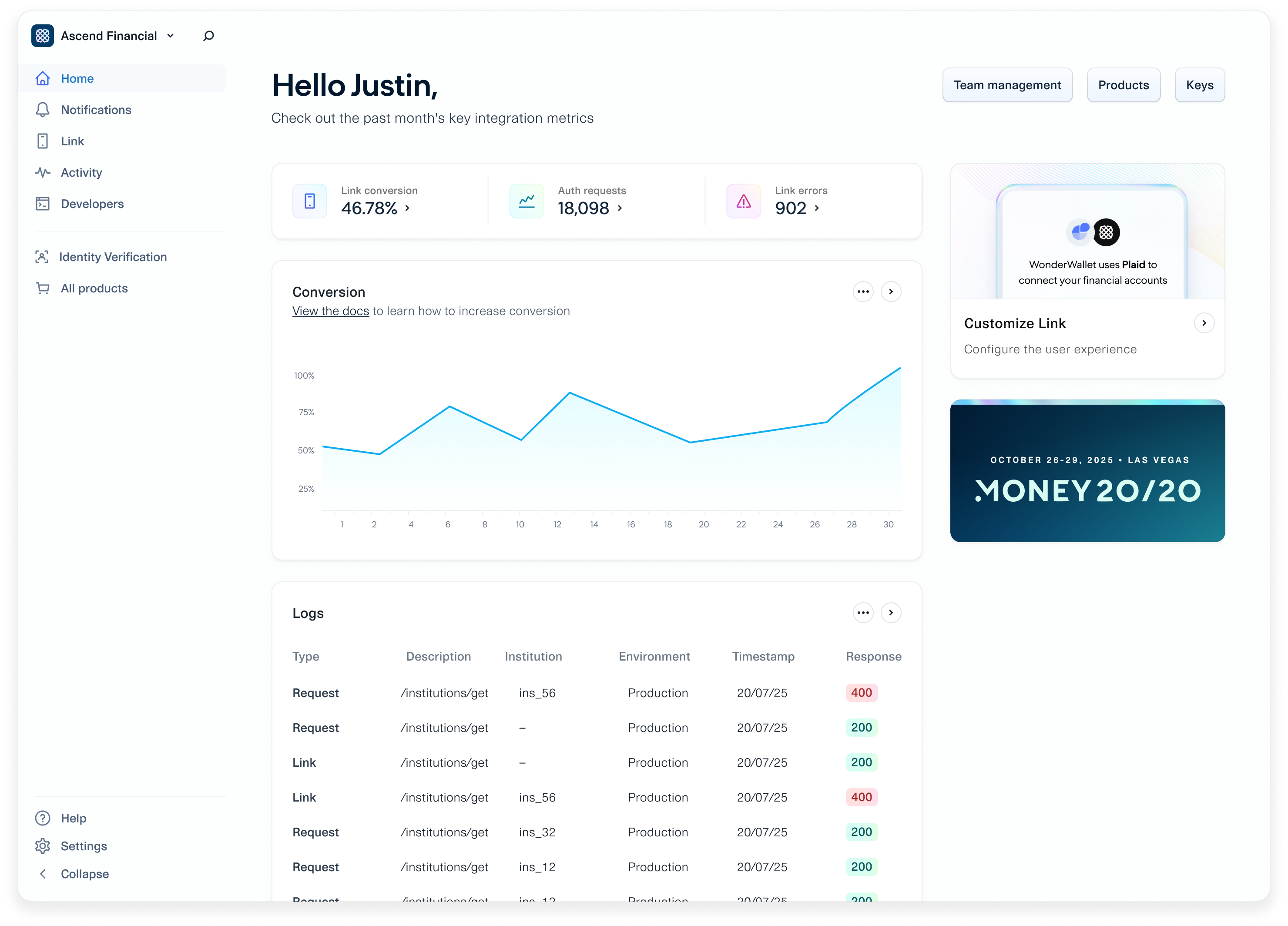Image resolution: width=1288 pixels, height=926 pixels.
Task: Click the Money 20/20 event banner
Action: point(1087,471)
